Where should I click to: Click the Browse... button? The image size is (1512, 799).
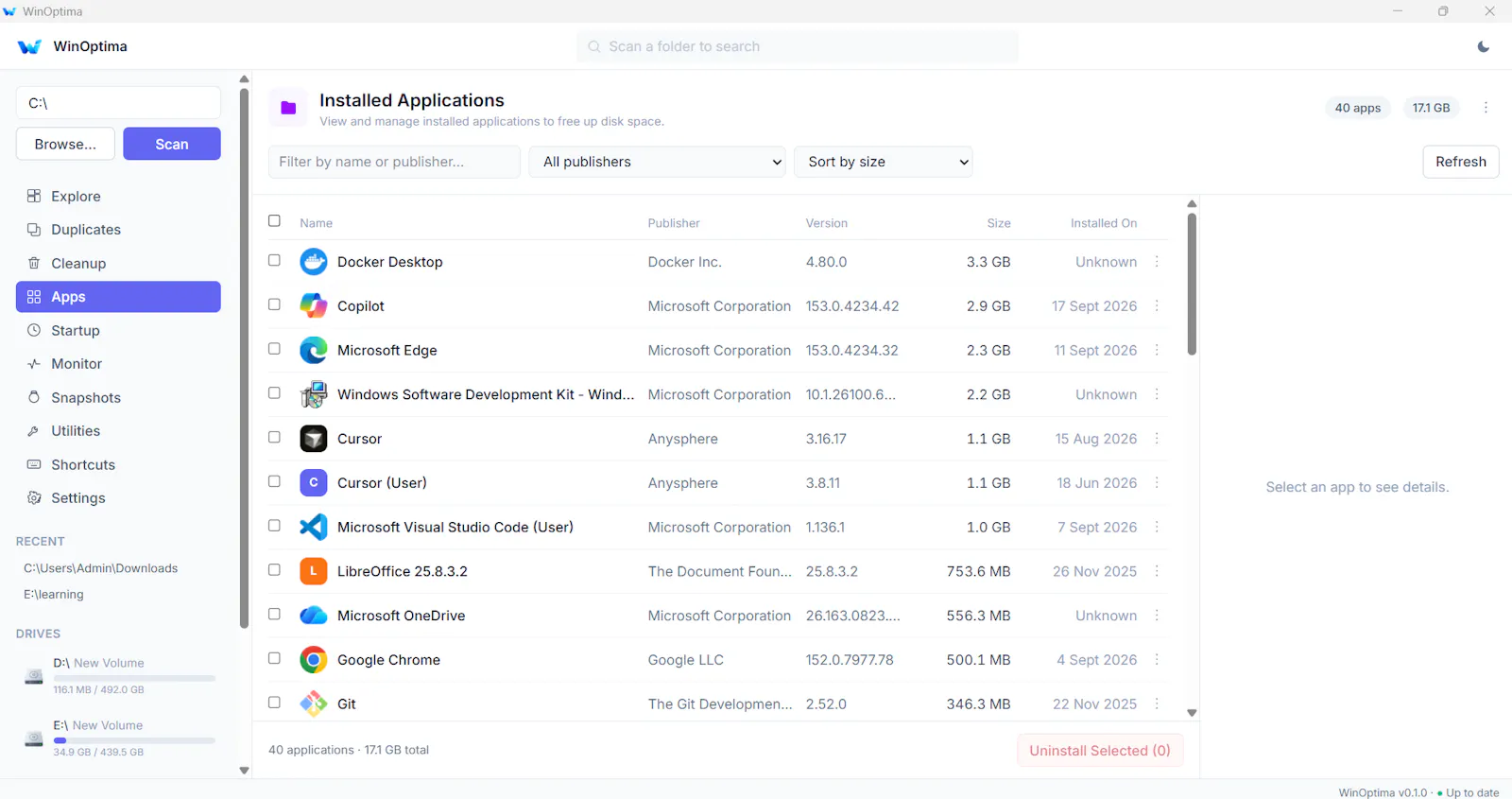tap(65, 144)
